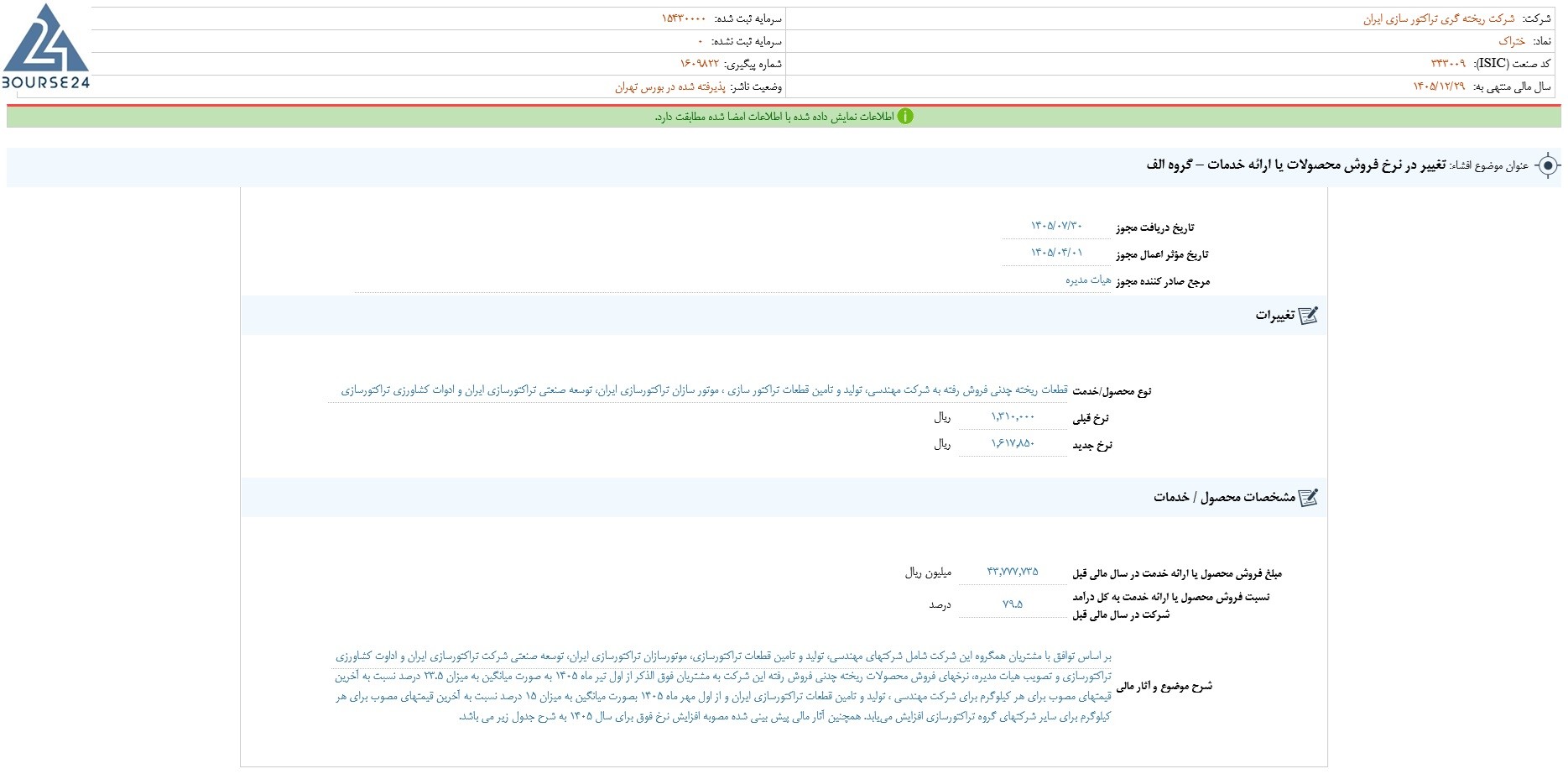
Task: Click registered capital value ۱۵۴۳۰۰۰۰
Action: (684, 18)
